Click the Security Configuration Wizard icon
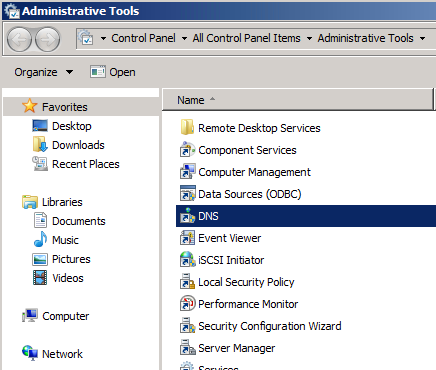The image size is (436, 370). coord(187,326)
